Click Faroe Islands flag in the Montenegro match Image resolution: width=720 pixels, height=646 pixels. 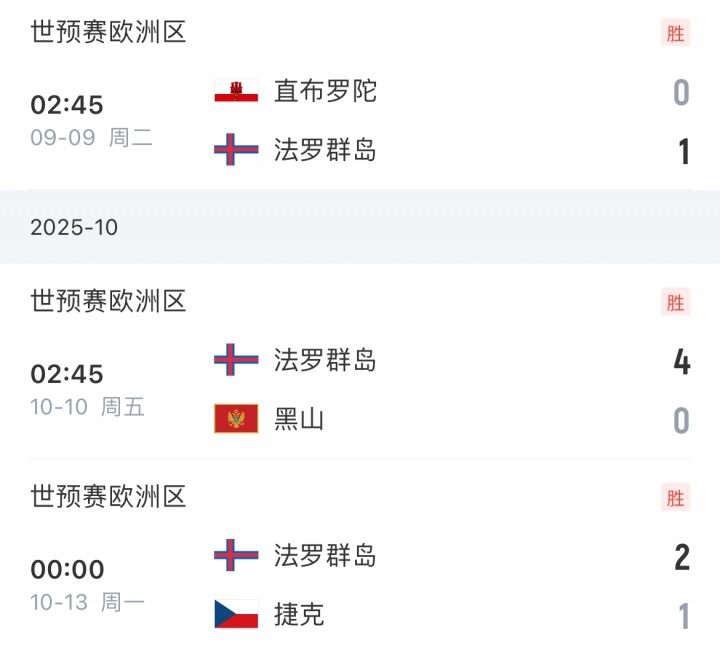tap(237, 359)
